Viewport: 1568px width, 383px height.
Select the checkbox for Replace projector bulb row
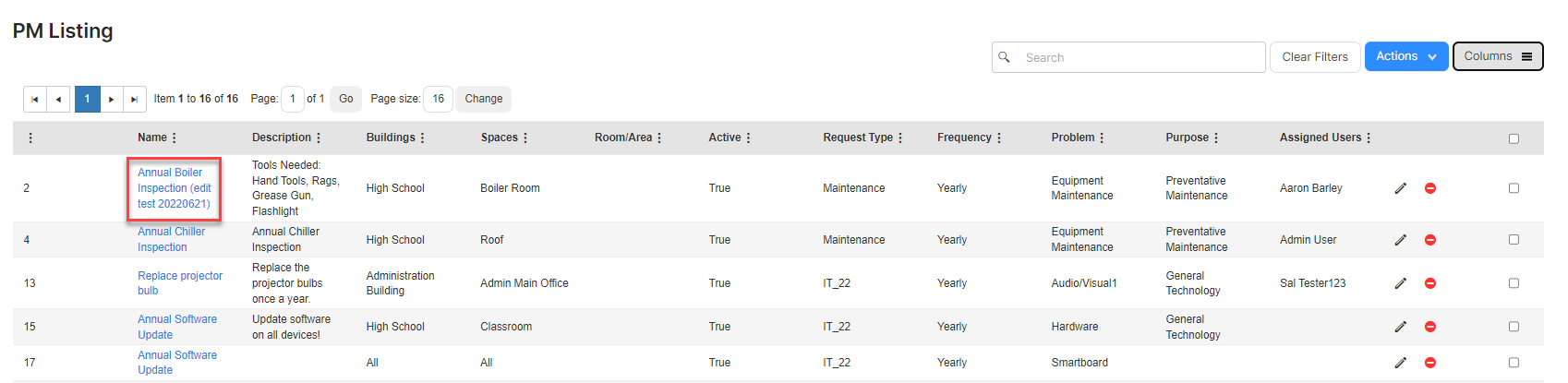pyautogui.click(x=1514, y=283)
